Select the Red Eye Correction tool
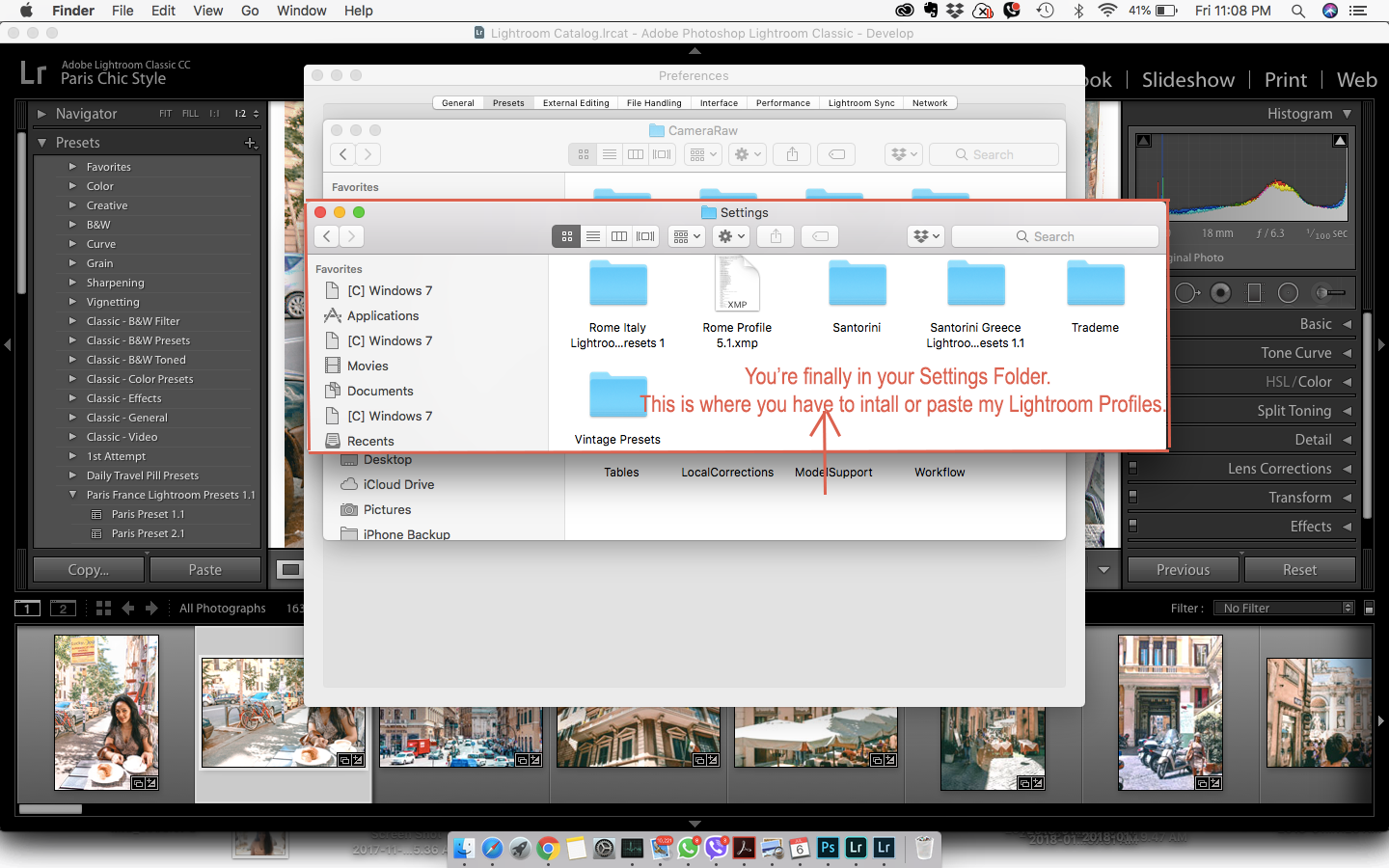The width and height of the screenshot is (1389, 868). pos(1221,292)
